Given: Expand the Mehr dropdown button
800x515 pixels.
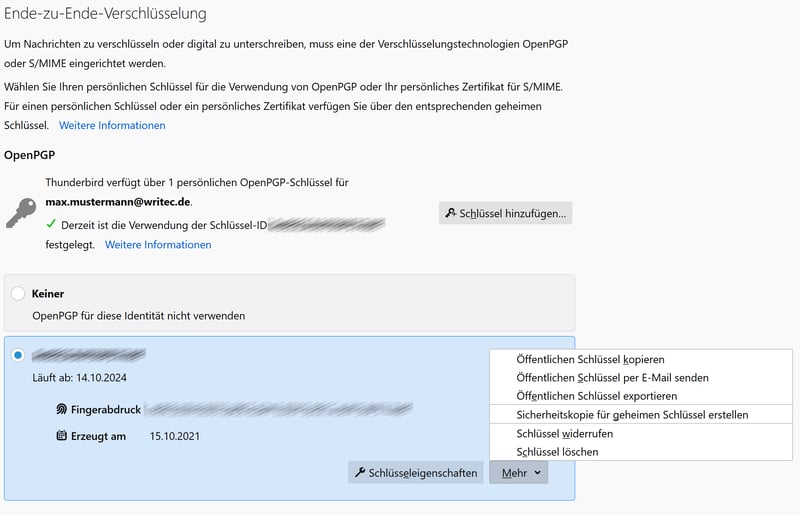Looking at the screenshot, I should tap(517, 472).
